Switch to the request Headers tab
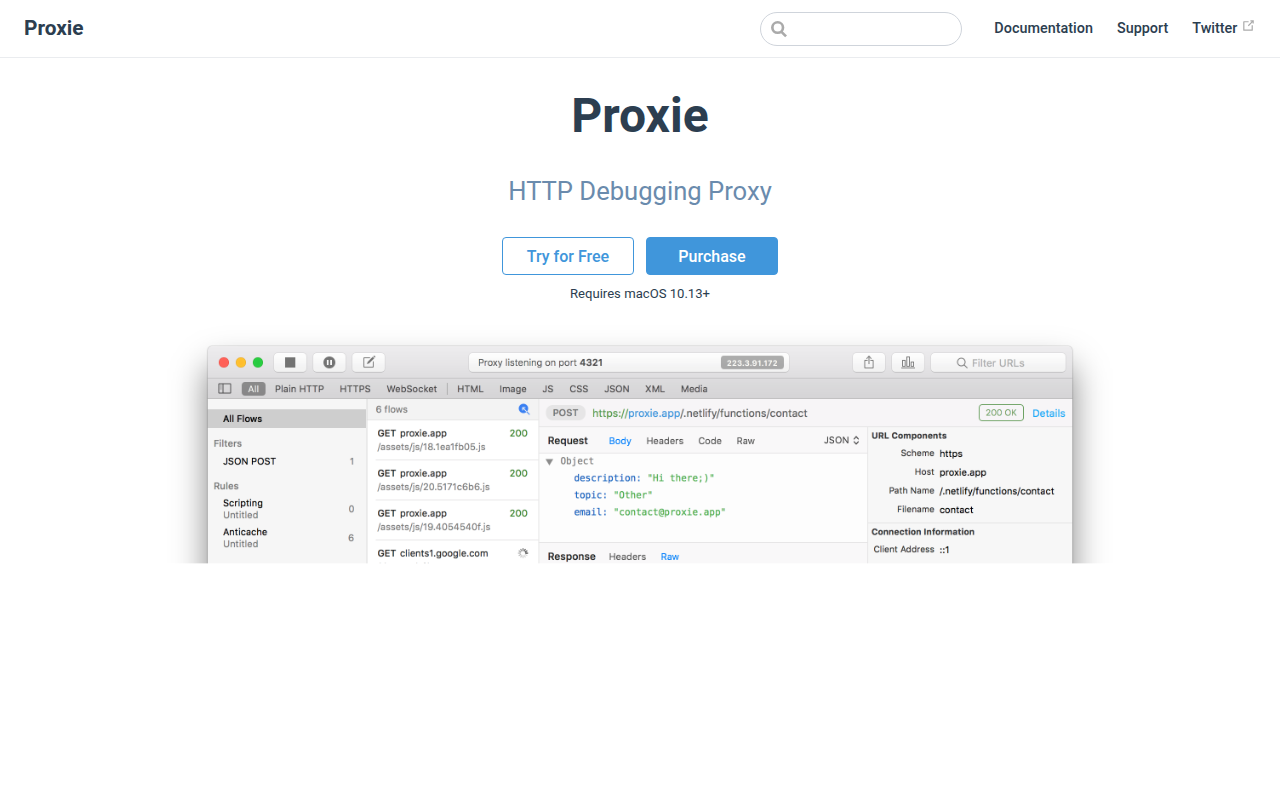Viewport: 1280px width, 800px height. point(665,441)
